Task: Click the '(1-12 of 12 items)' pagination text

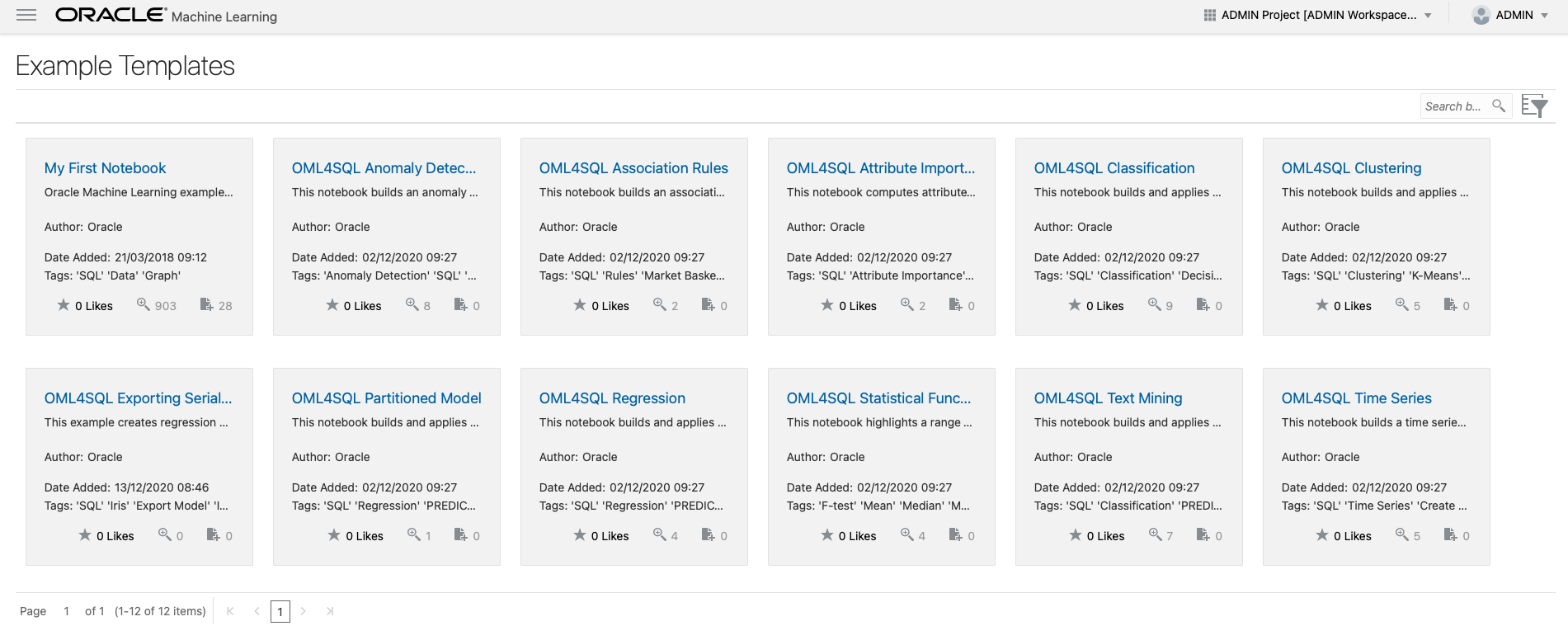Action: point(160,611)
